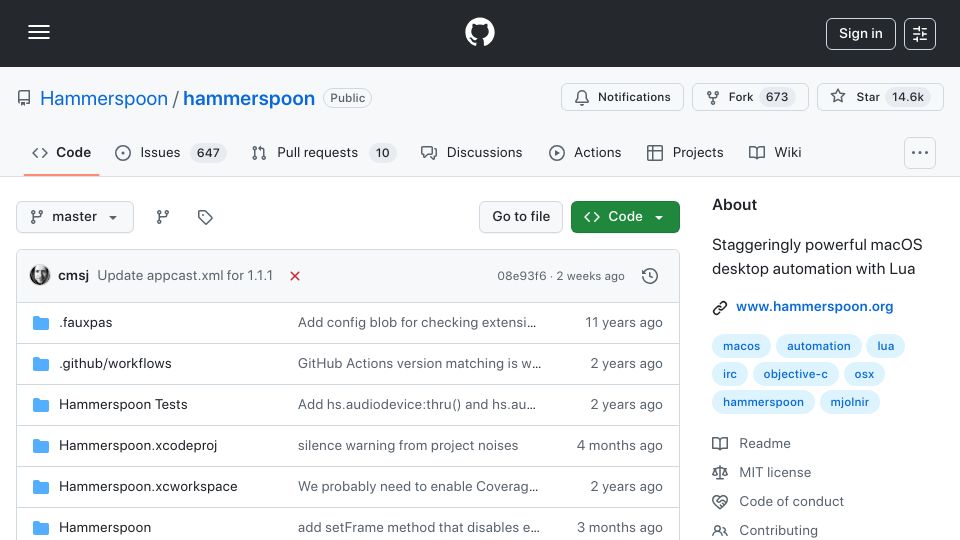This screenshot has height=540, width=960.
Task: Click the objective-c topic tag
Action: (795, 374)
